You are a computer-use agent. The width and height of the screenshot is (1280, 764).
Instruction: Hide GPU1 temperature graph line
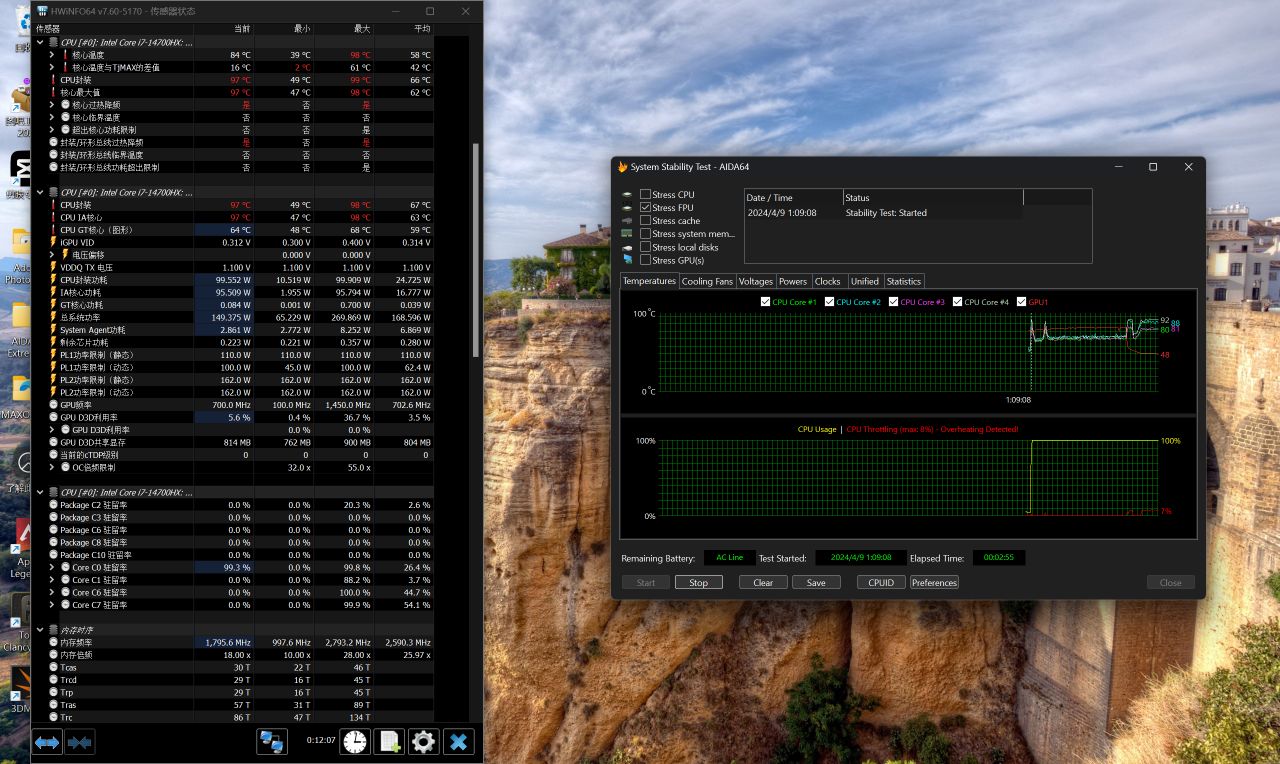coord(1022,302)
